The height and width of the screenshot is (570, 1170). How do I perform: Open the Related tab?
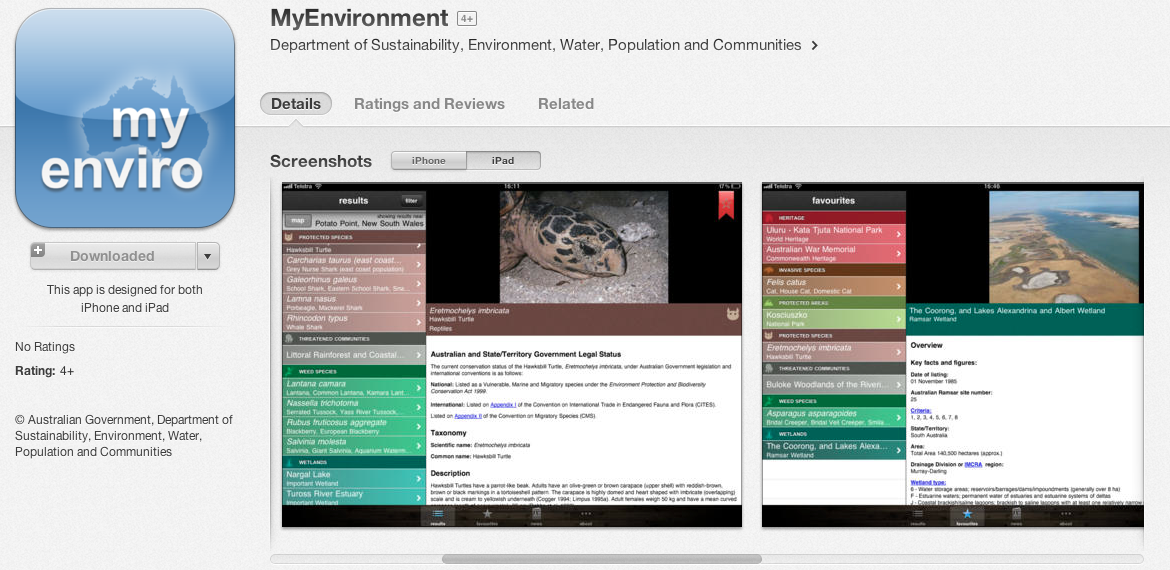[x=566, y=104]
